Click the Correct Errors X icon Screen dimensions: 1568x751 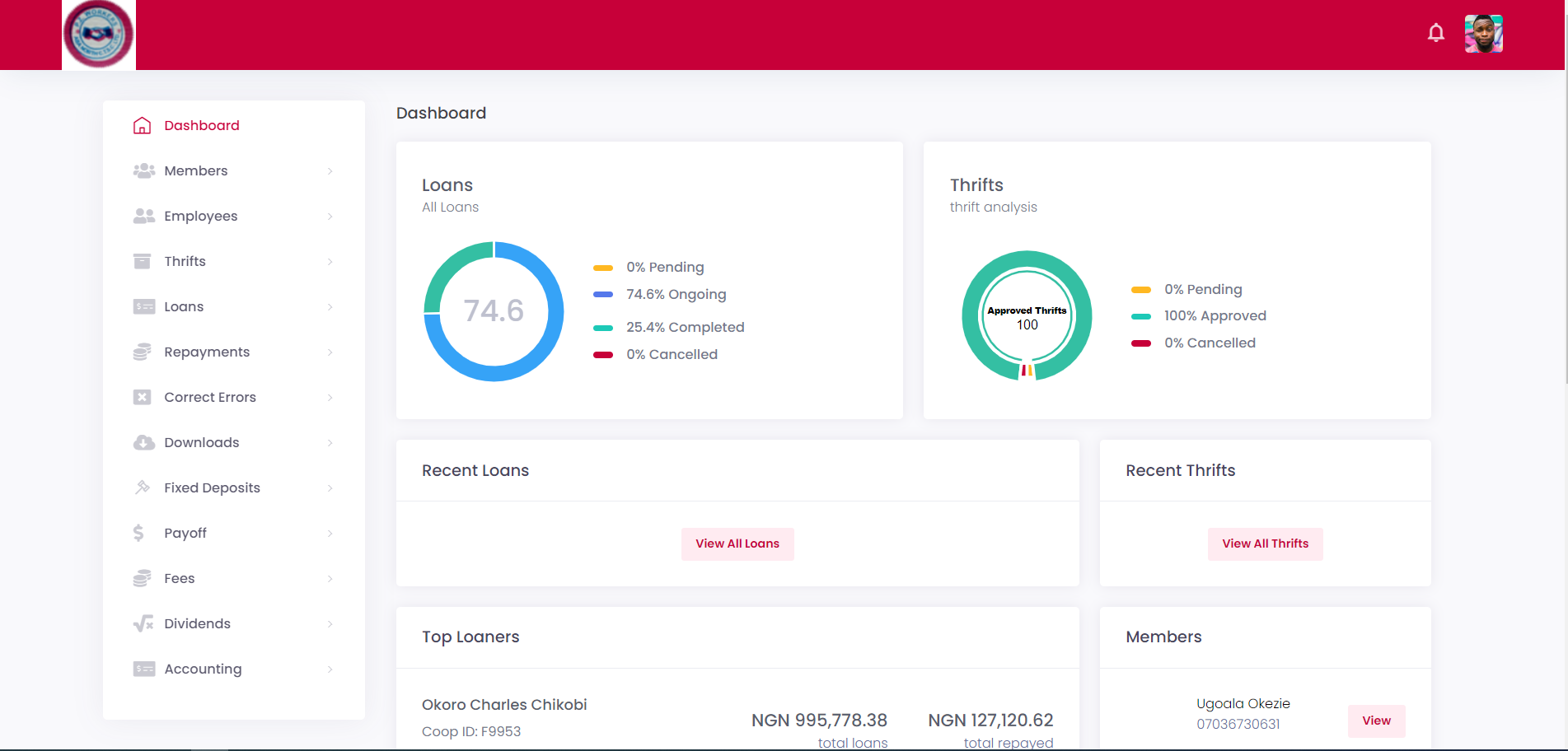point(143,397)
